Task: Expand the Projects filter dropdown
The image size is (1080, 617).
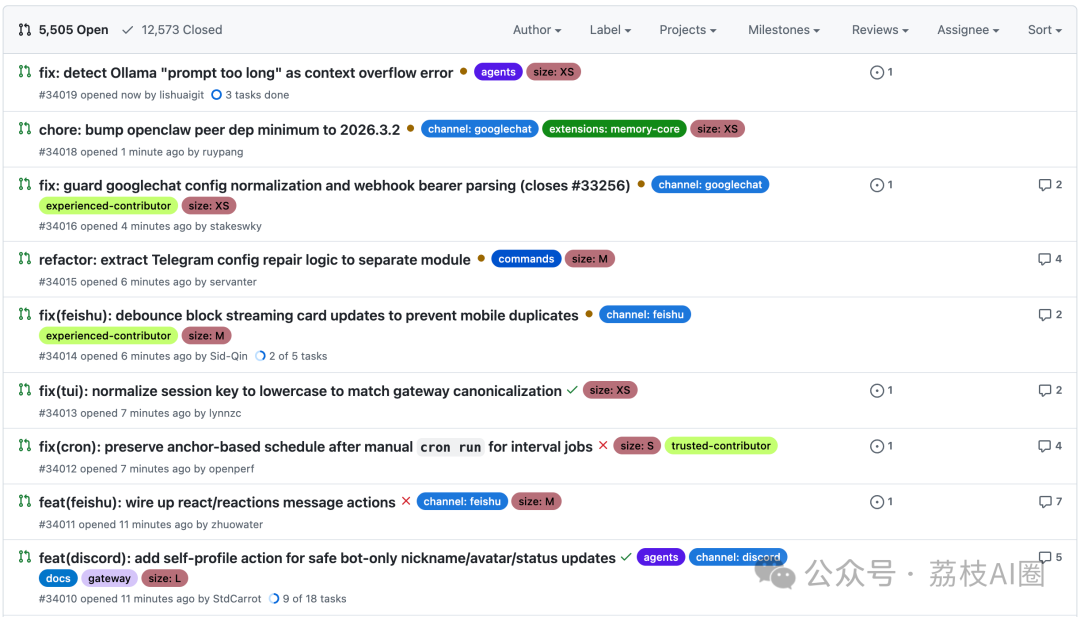Action: (688, 30)
